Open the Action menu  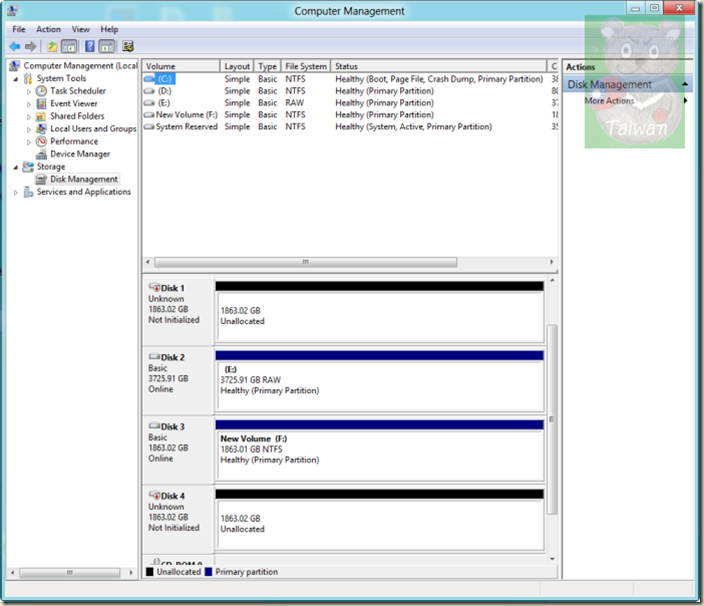(48, 29)
